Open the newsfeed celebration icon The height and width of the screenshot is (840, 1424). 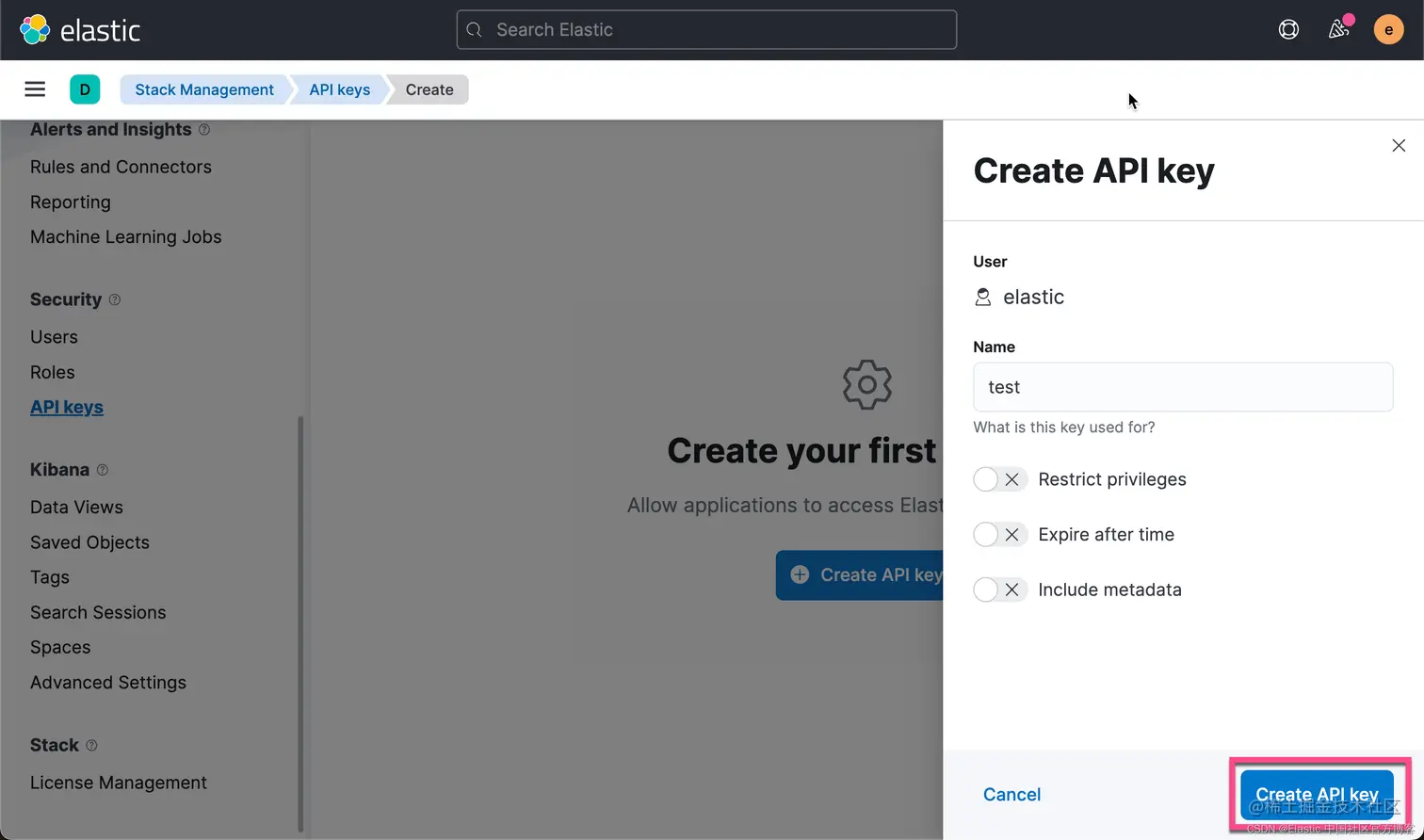click(x=1338, y=30)
